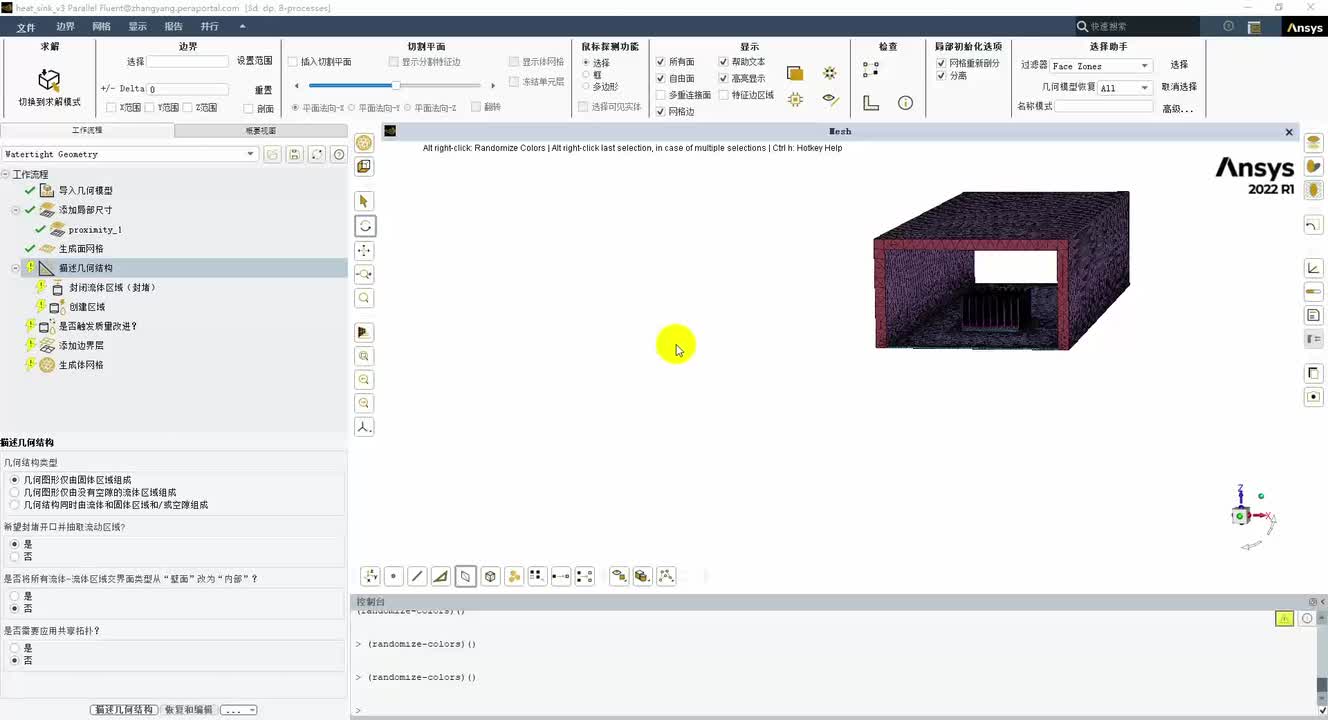Click the 描述几何结构 button at panel bottom
1328x720 pixels.
click(x=124, y=710)
